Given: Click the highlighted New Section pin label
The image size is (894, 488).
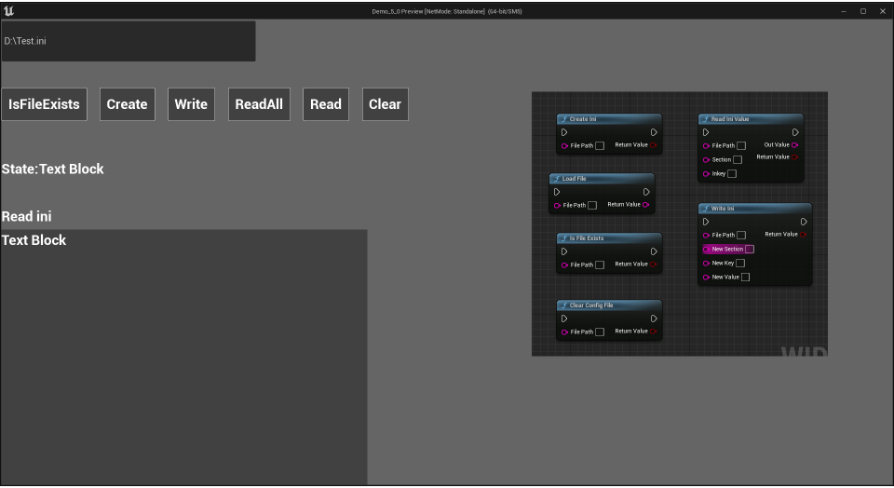Looking at the screenshot, I should pyautogui.click(x=728, y=249).
